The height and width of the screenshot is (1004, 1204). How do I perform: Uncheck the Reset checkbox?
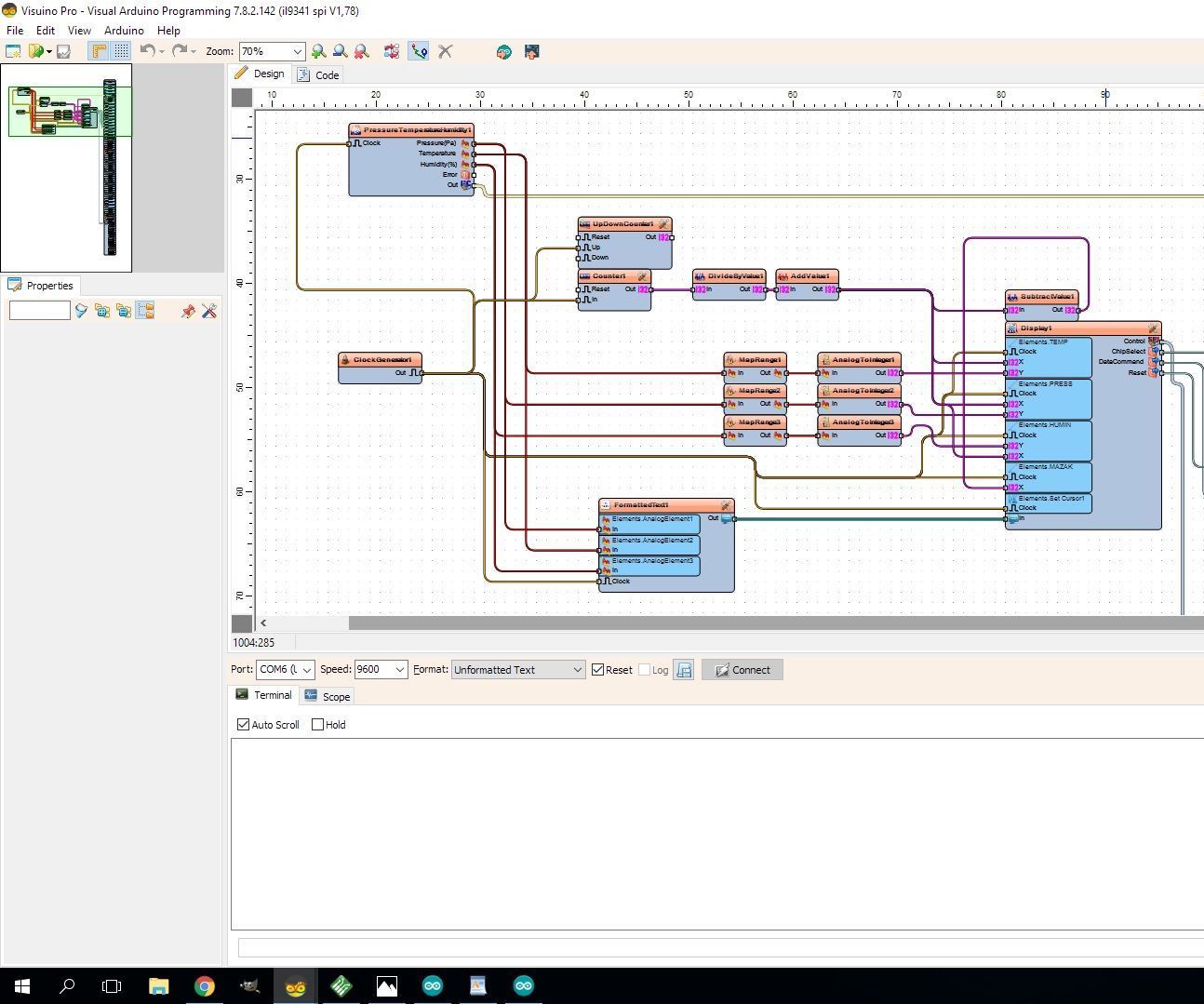tap(598, 670)
